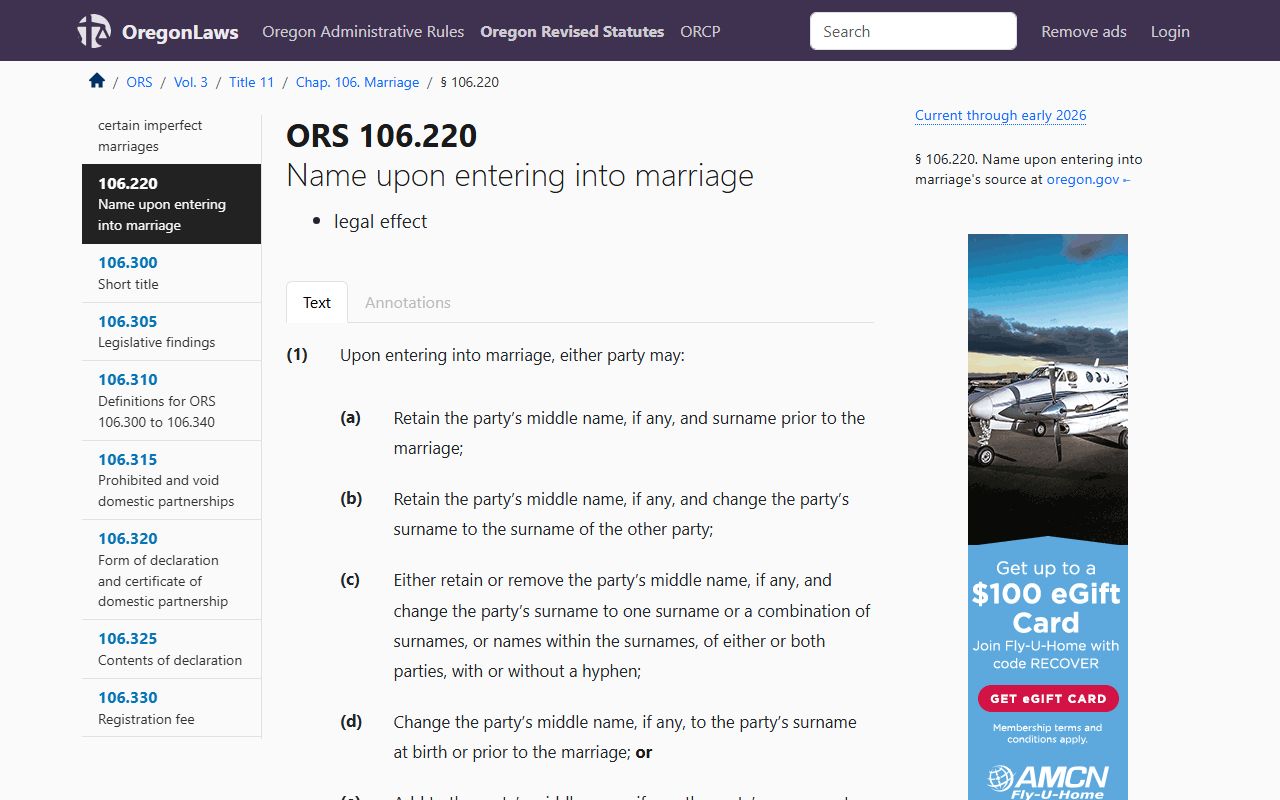The height and width of the screenshot is (800, 1280).
Task: Open ORCP in top navigation
Action: tap(700, 31)
